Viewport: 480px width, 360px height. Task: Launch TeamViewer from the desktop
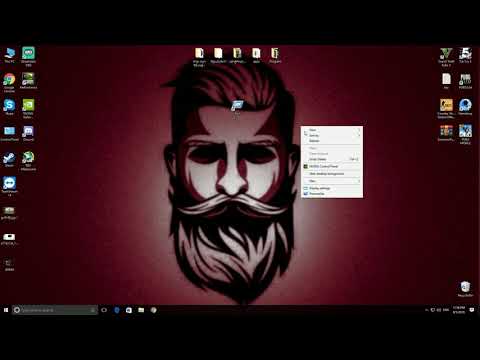tap(9, 187)
